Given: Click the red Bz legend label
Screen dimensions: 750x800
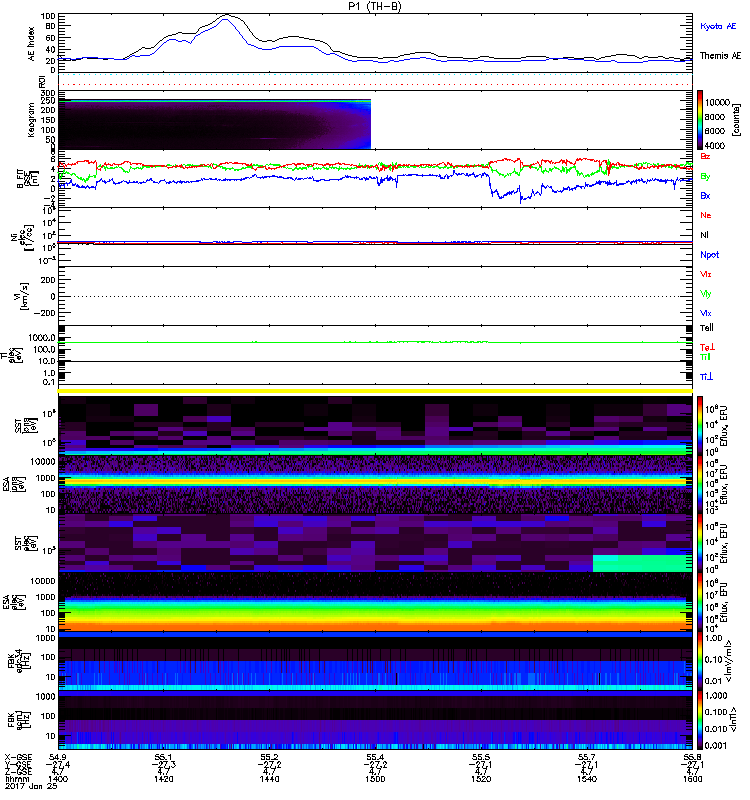Looking at the screenshot, I should coord(705,156).
